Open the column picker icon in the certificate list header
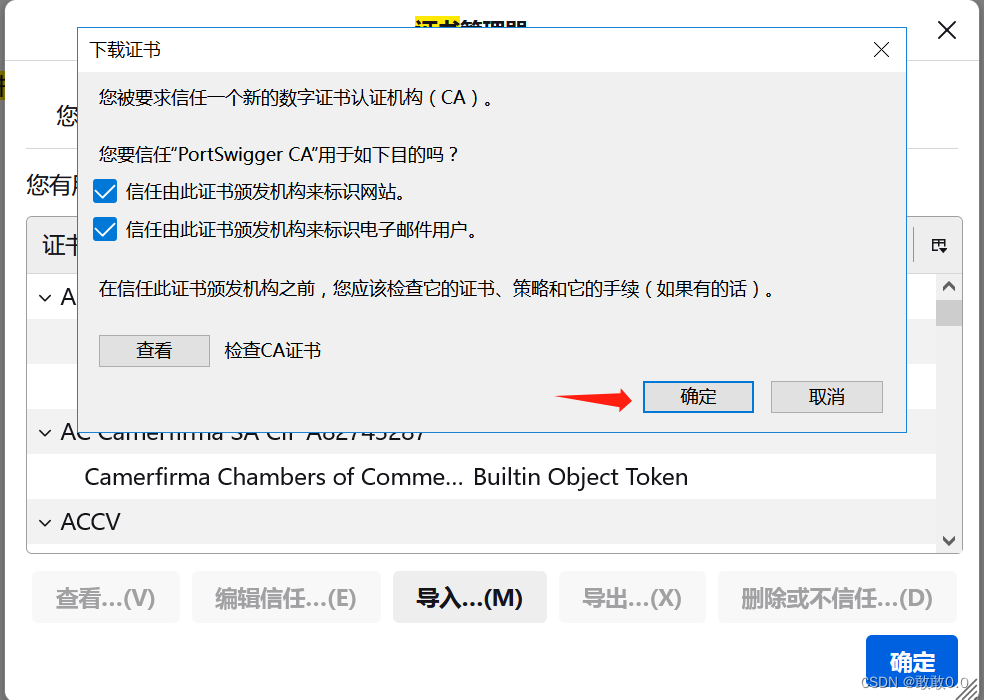The image size is (984, 700). pyautogui.click(x=939, y=245)
